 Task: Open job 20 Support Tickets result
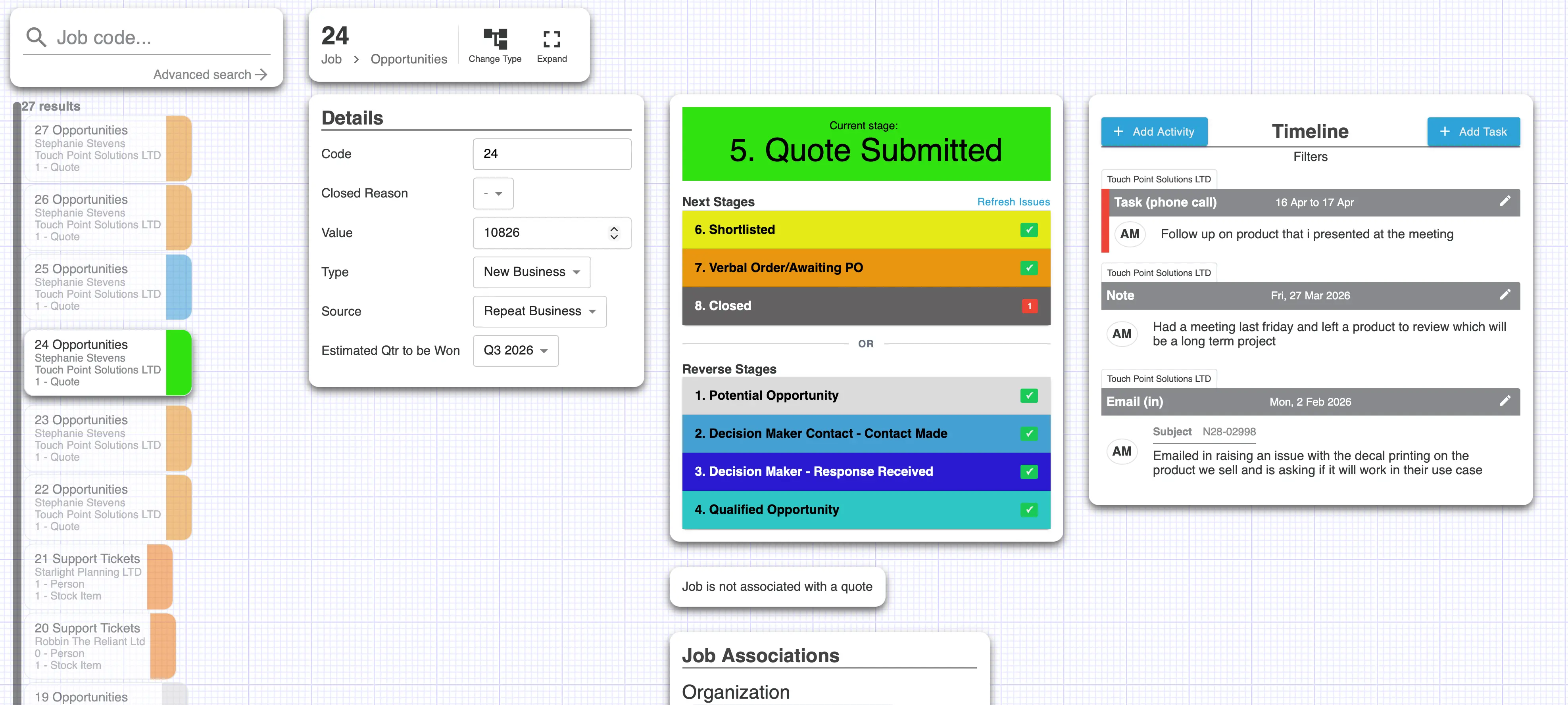(x=100, y=647)
